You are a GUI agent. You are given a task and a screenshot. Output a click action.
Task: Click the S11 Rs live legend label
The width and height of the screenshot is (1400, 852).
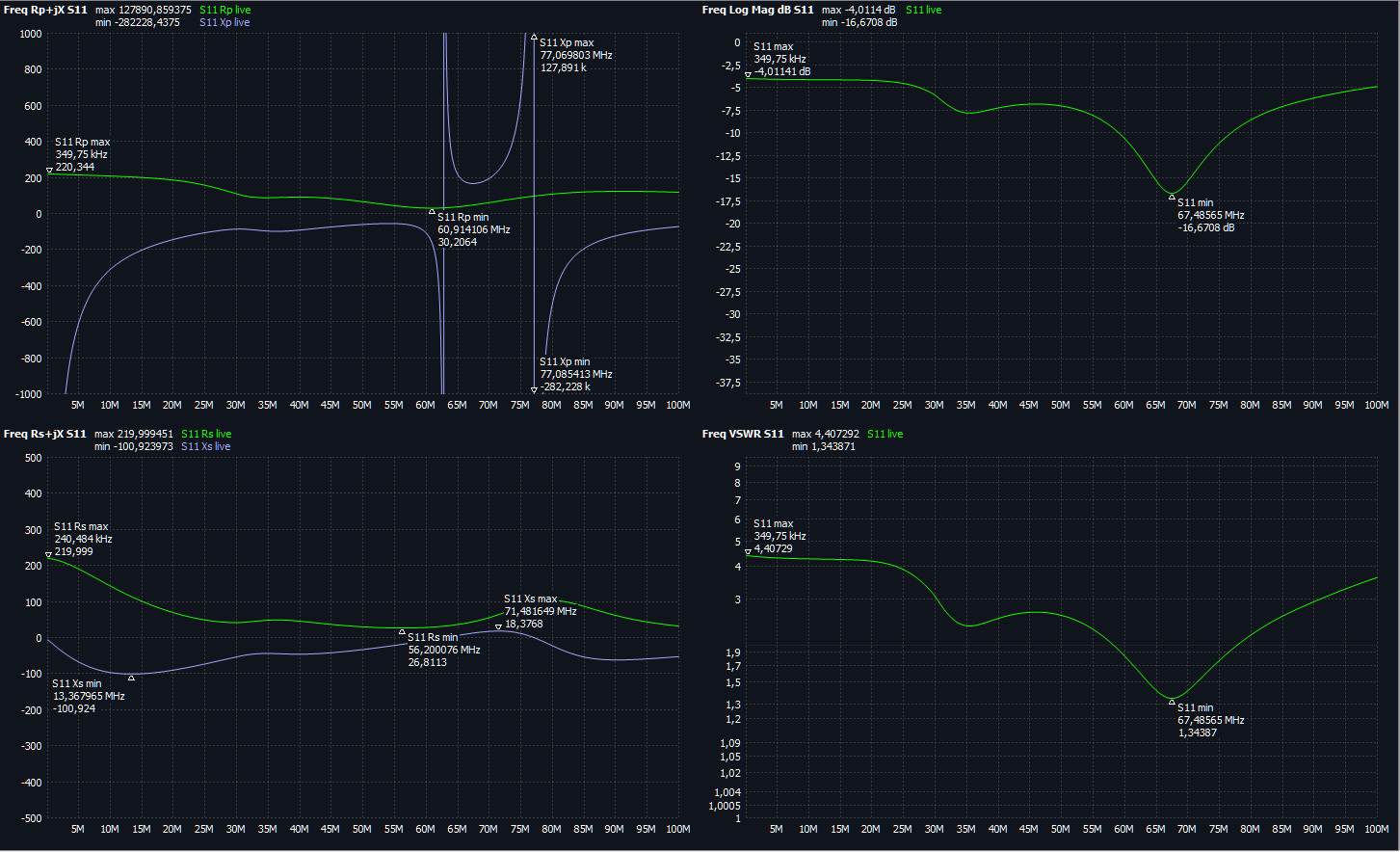pyautogui.click(x=205, y=434)
